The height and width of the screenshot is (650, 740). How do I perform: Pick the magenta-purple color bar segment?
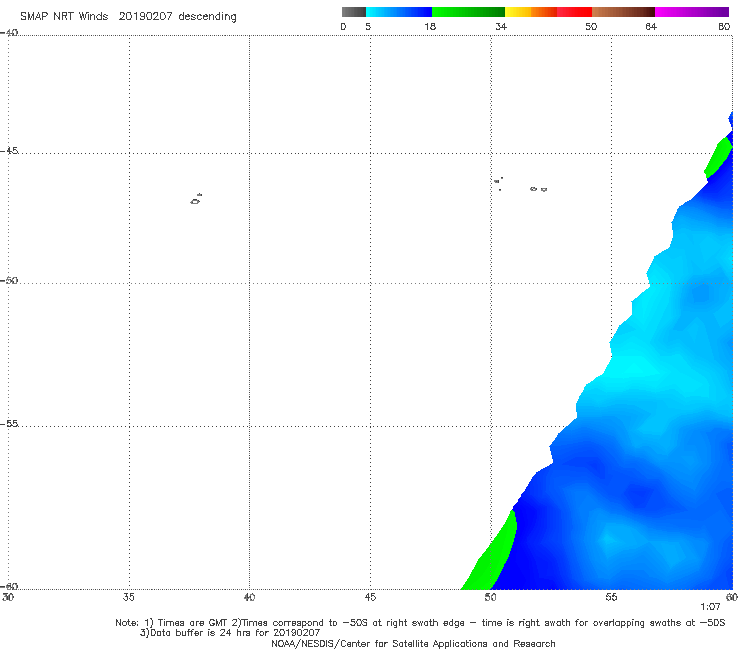[x=692, y=12]
